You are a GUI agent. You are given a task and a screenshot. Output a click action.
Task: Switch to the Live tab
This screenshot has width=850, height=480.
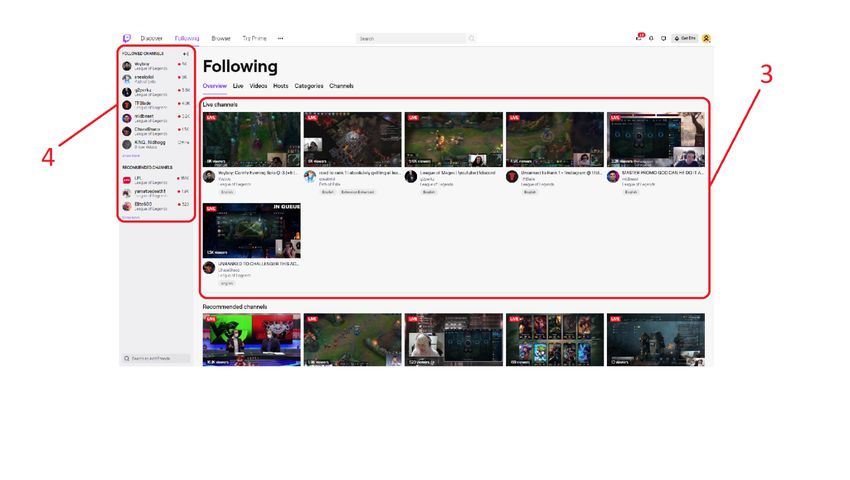pos(238,86)
